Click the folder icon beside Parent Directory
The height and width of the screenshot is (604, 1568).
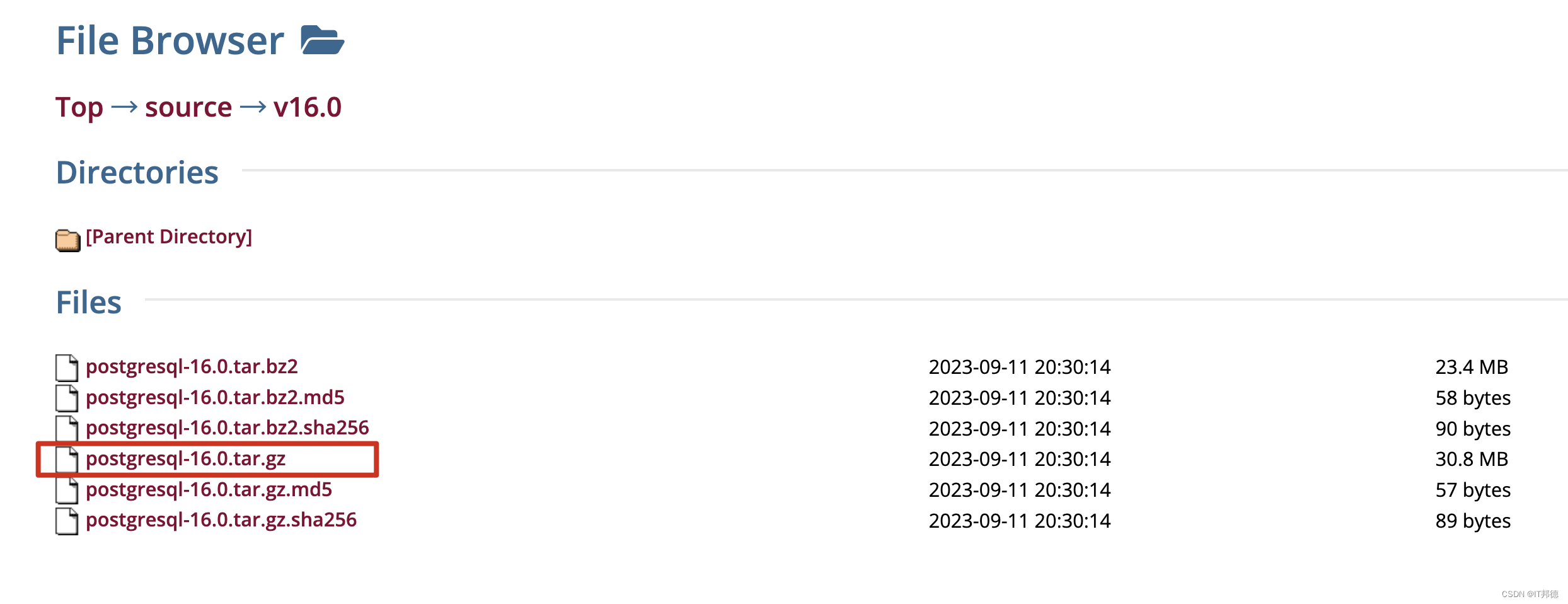(67, 239)
